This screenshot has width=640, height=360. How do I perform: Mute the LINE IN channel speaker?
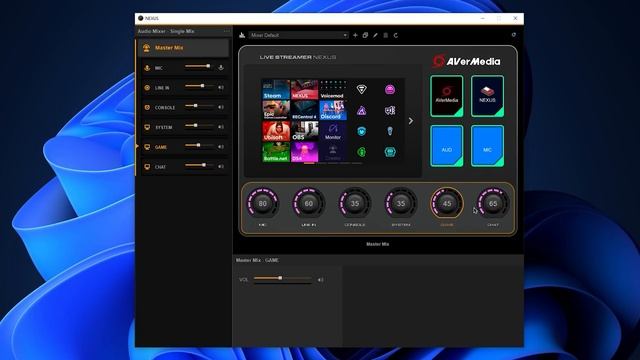pyautogui.click(x=221, y=87)
